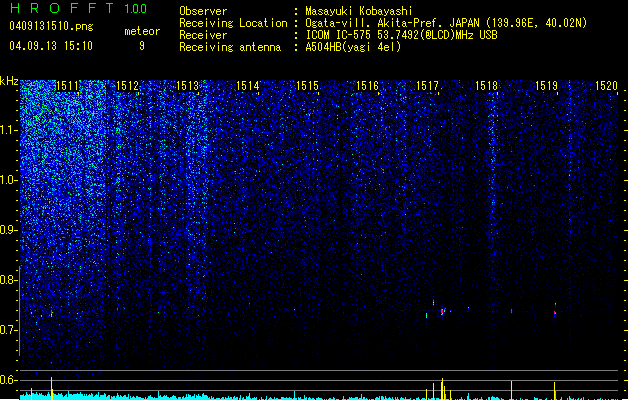Click the yellow spike near 1511
Screen dimensions: 629x400
pos(51,388)
